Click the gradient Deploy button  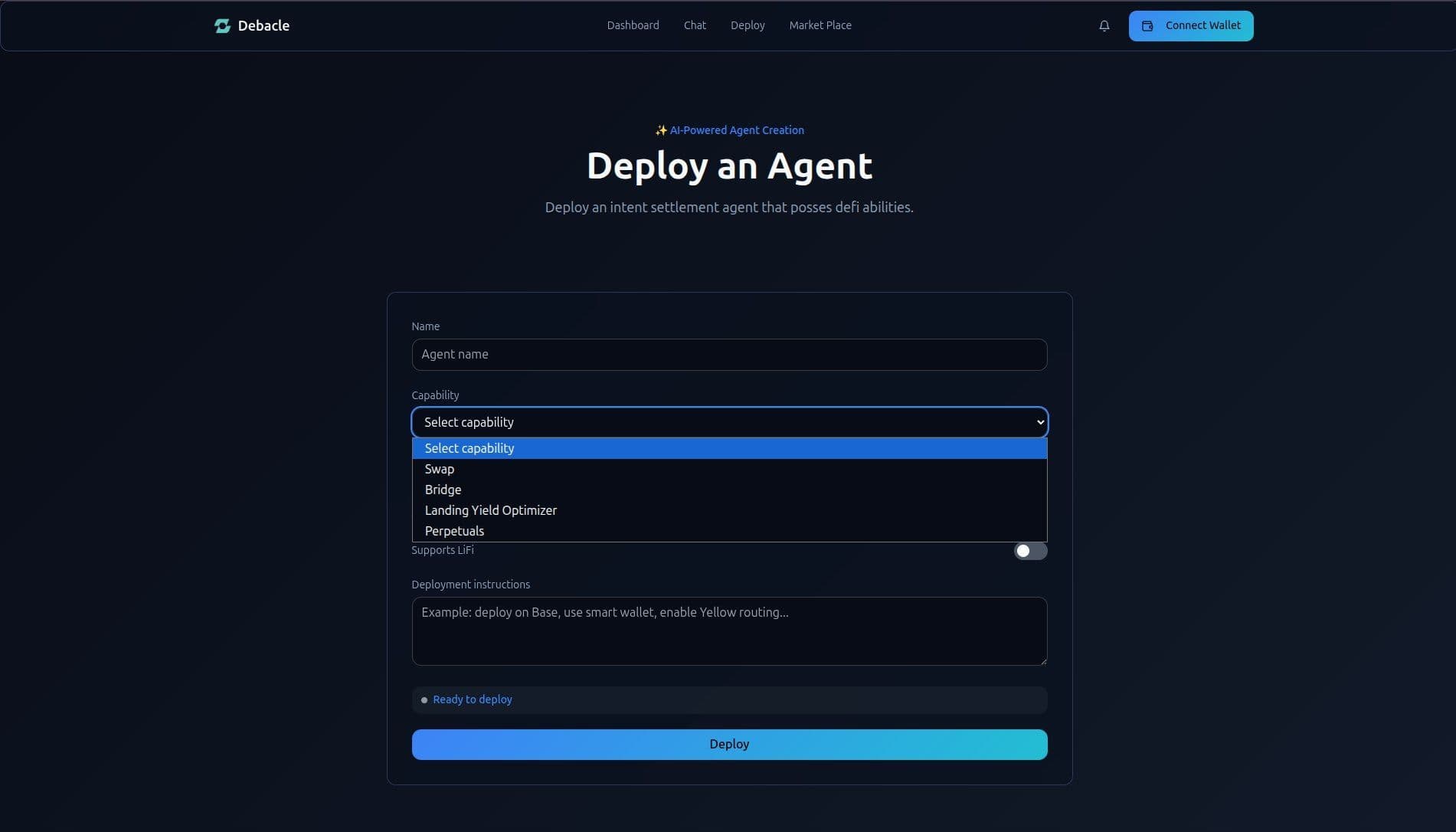tap(729, 745)
